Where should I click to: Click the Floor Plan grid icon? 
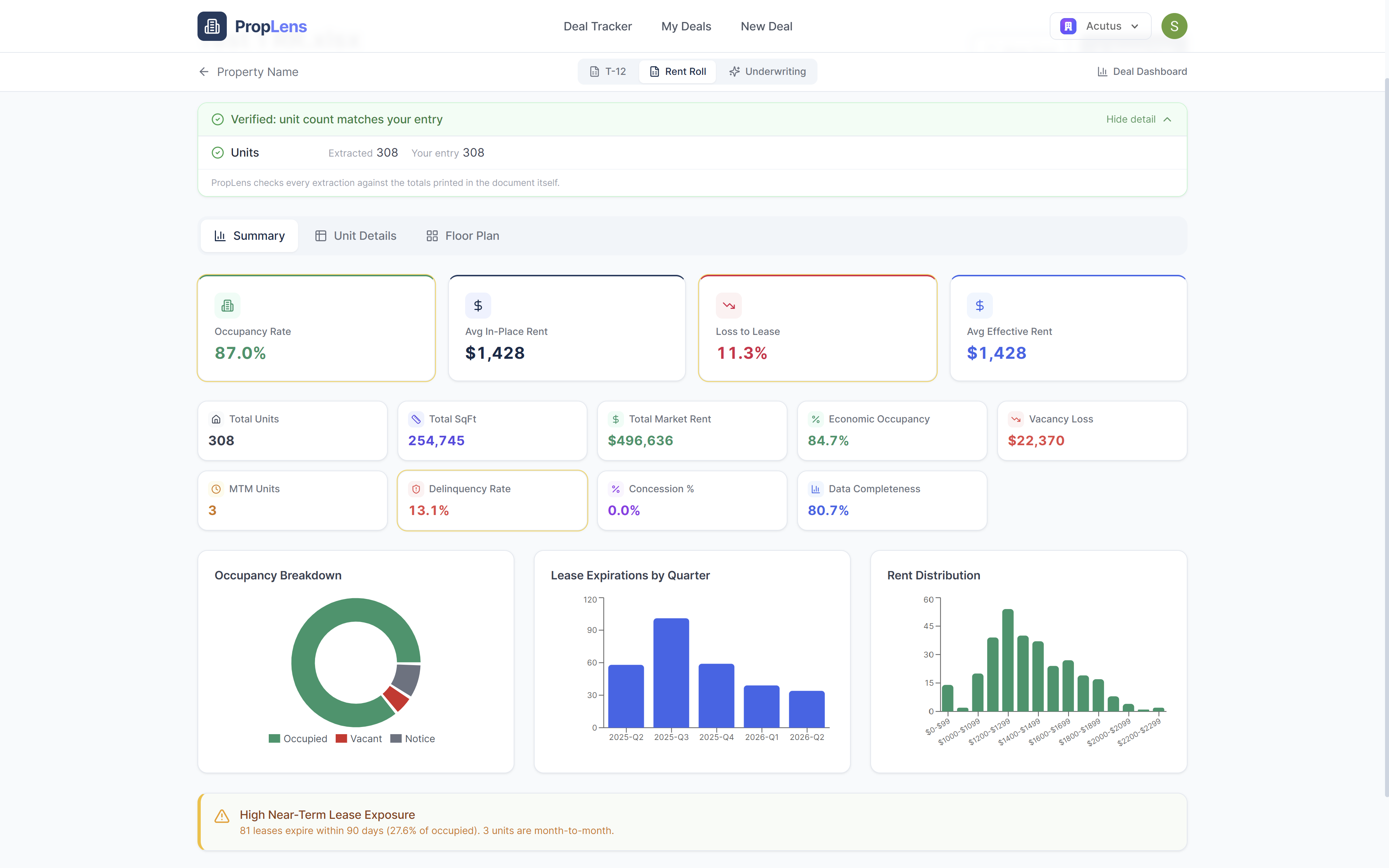point(432,236)
